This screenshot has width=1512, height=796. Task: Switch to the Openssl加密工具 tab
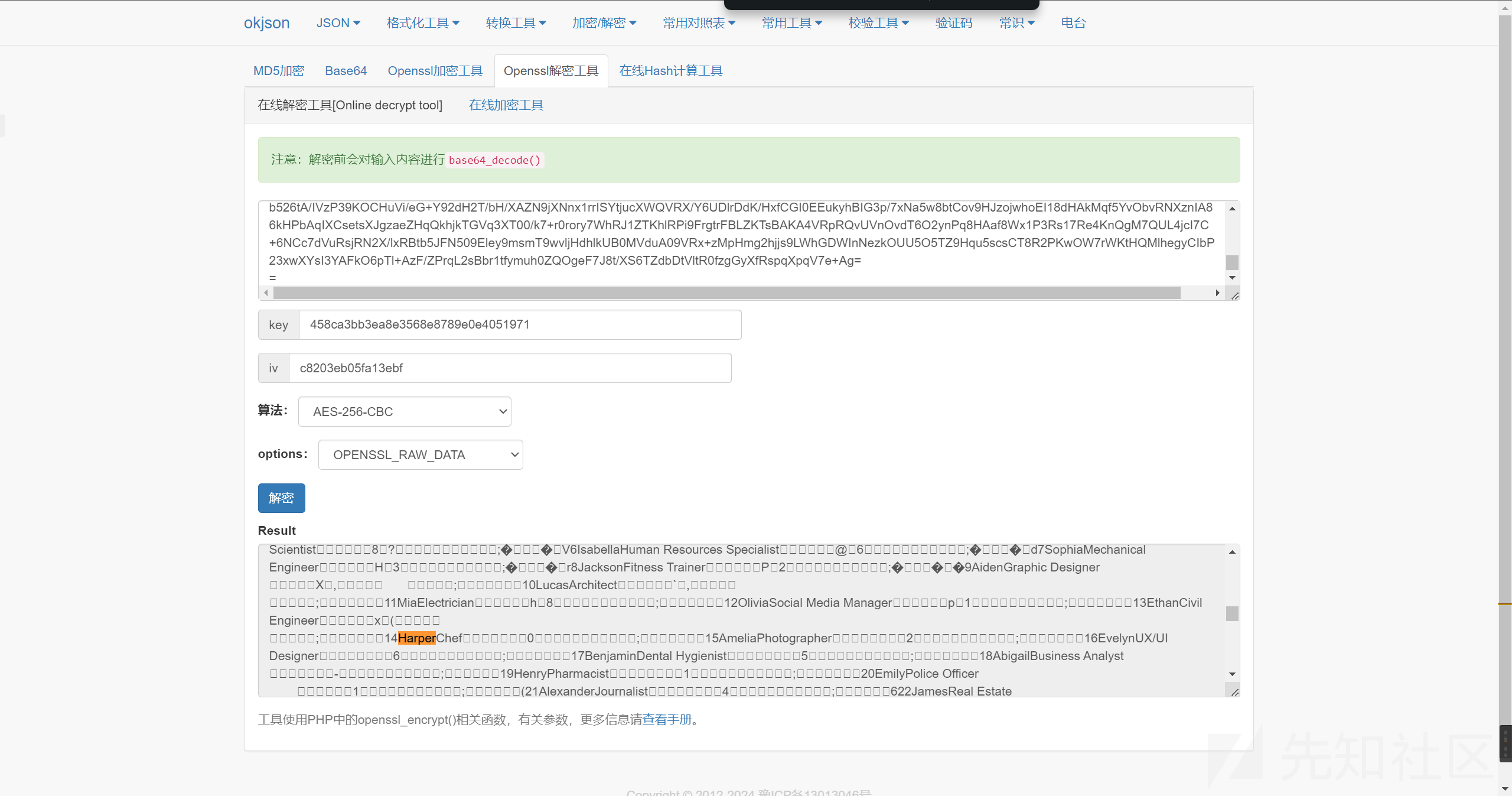(x=435, y=71)
